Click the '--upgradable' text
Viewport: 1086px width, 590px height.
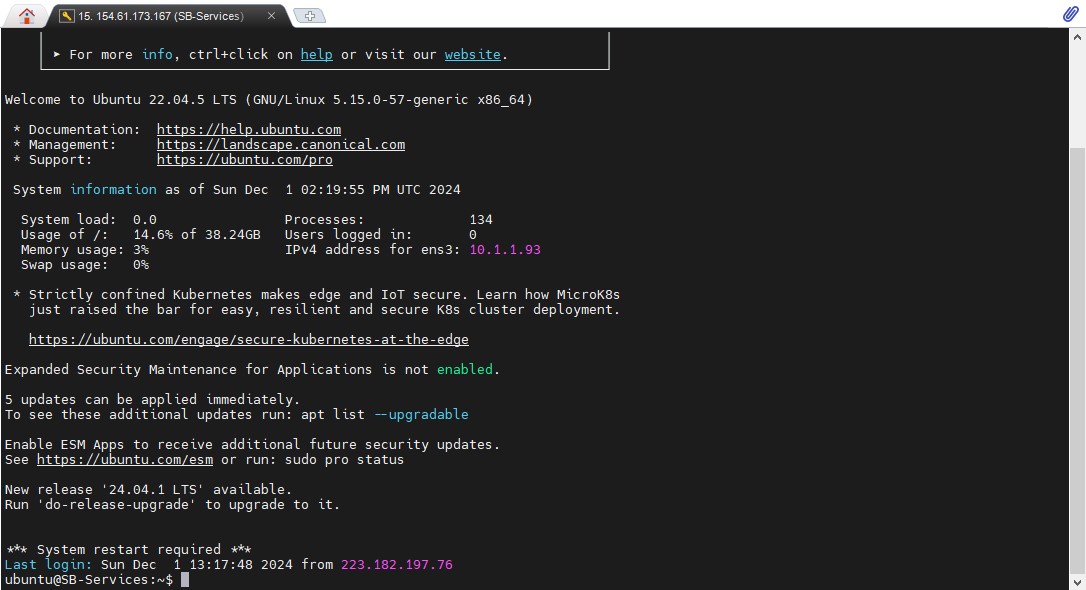coord(421,414)
